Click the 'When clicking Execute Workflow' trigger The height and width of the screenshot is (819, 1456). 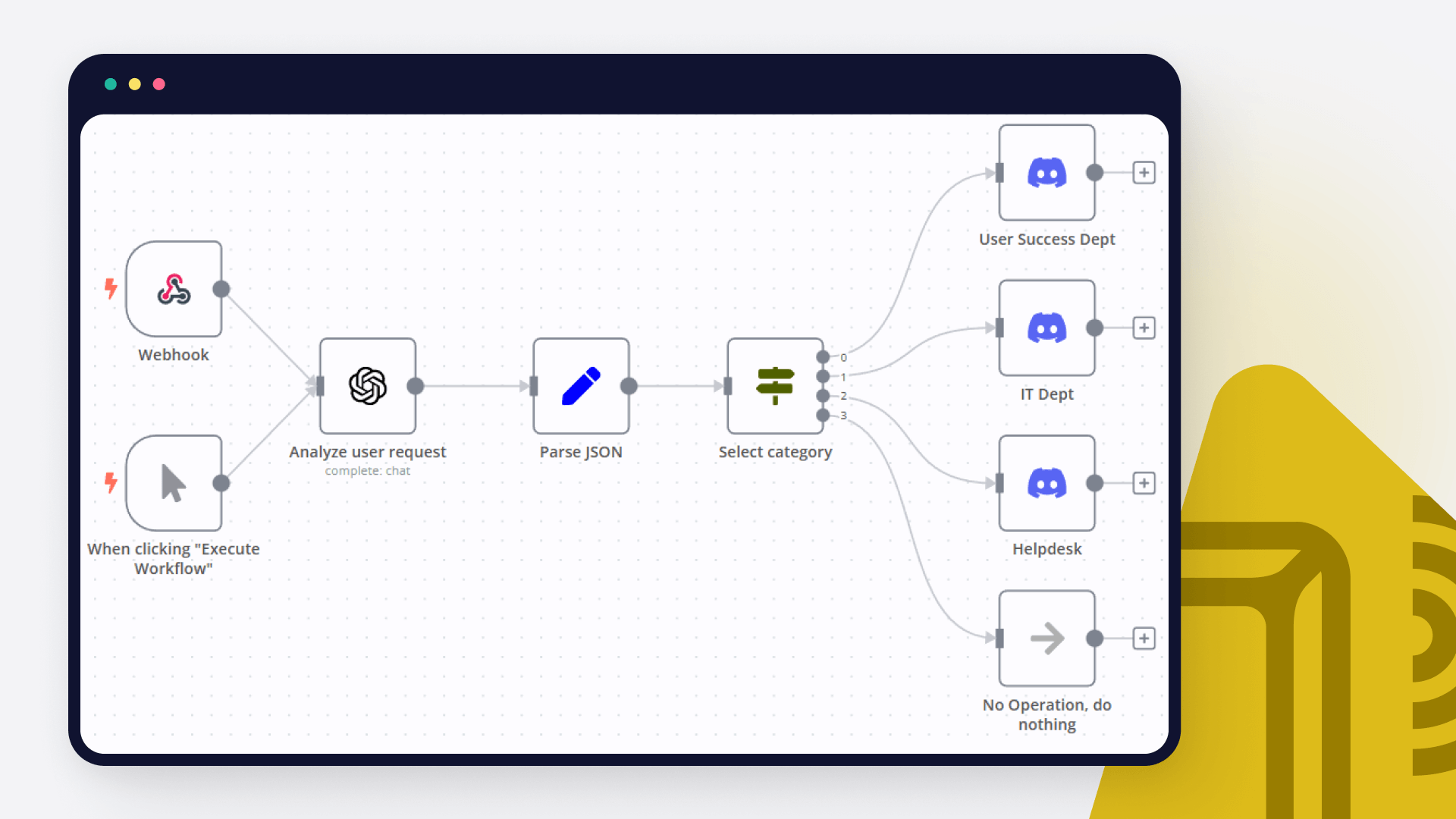[x=172, y=484]
